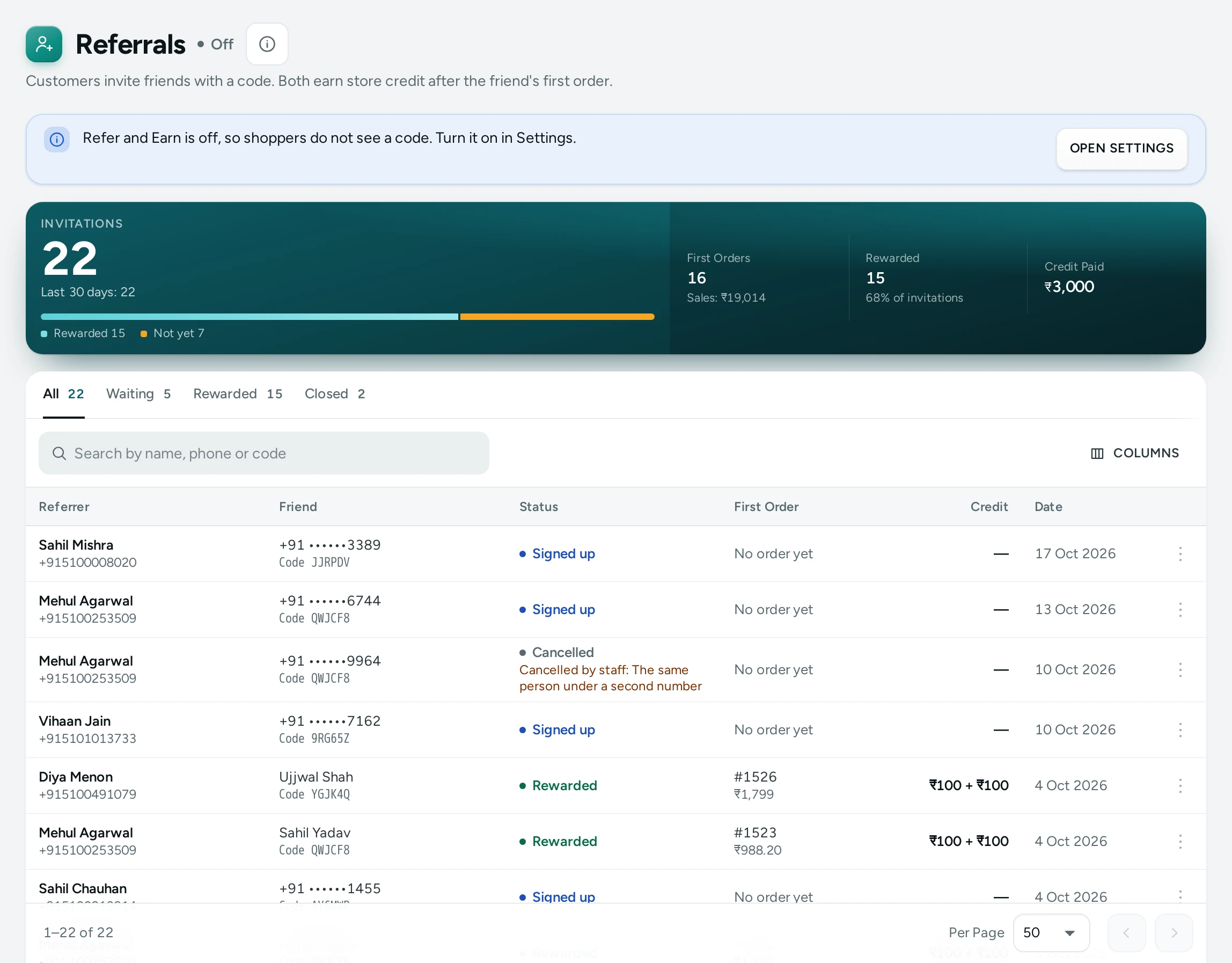
Task: Click the Referrals green person-plus icon
Action: pos(44,44)
